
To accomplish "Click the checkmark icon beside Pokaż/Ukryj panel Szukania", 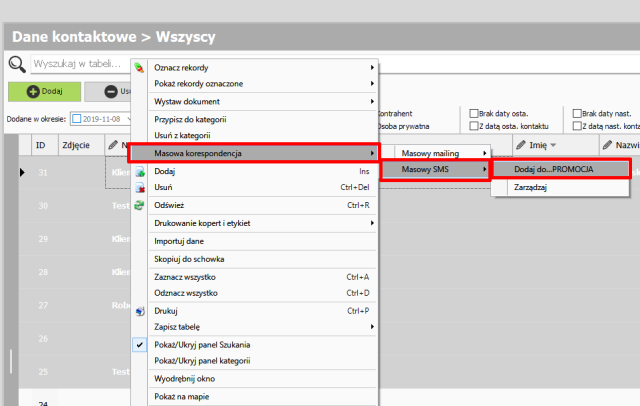I will coord(140,345).
